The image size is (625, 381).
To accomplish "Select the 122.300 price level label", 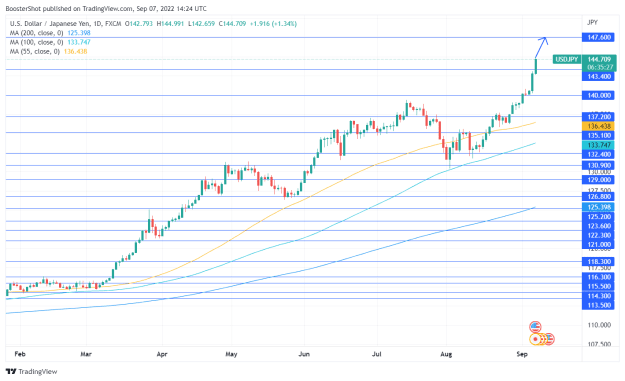I will (599, 236).
